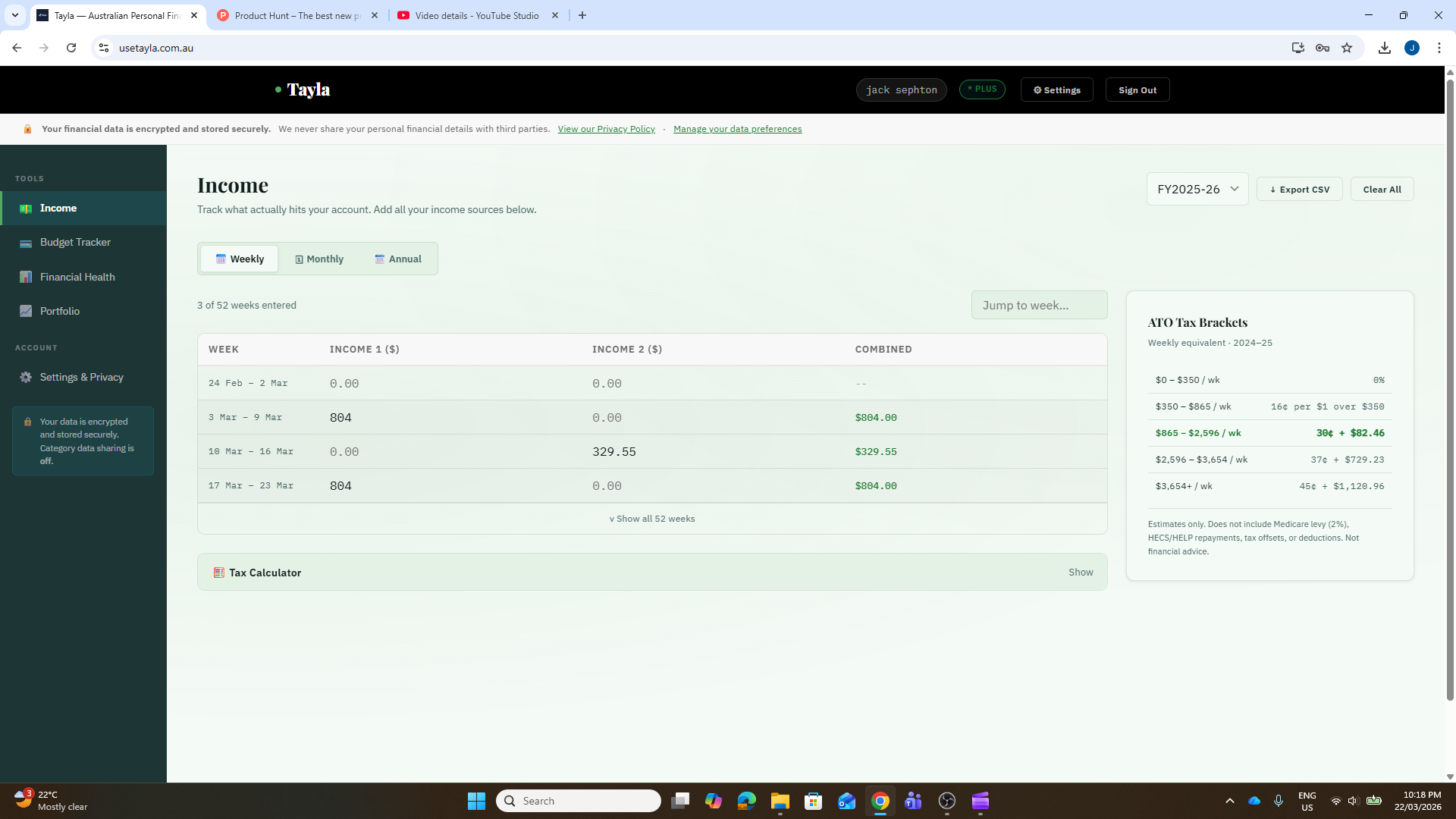Click Tax Calculator abacus icon
The image size is (1456, 819).
pyautogui.click(x=218, y=573)
